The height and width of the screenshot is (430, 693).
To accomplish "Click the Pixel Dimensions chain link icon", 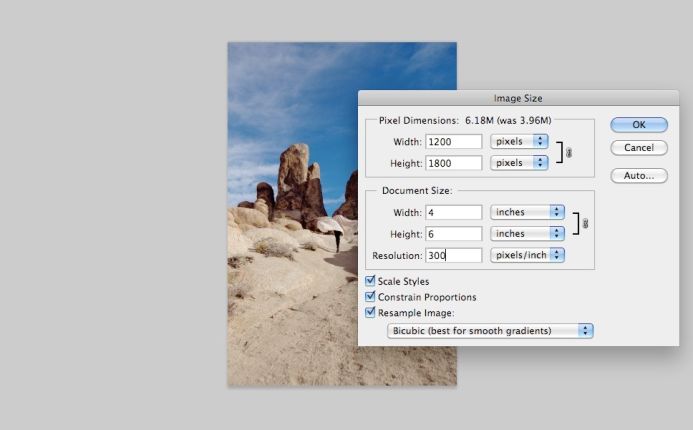I will [x=569, y=153].
